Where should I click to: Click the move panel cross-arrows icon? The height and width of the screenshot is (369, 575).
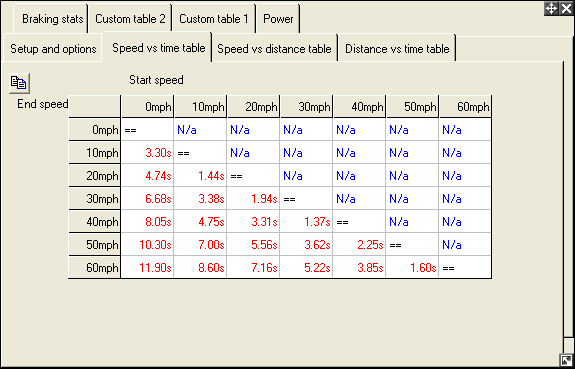[x=551, y=8]
